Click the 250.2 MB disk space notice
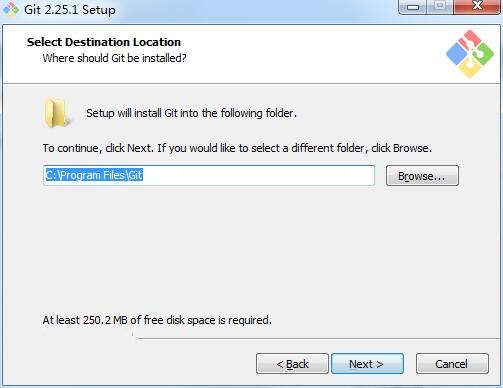The image size is (503, 388). click(x=157, y=320)
